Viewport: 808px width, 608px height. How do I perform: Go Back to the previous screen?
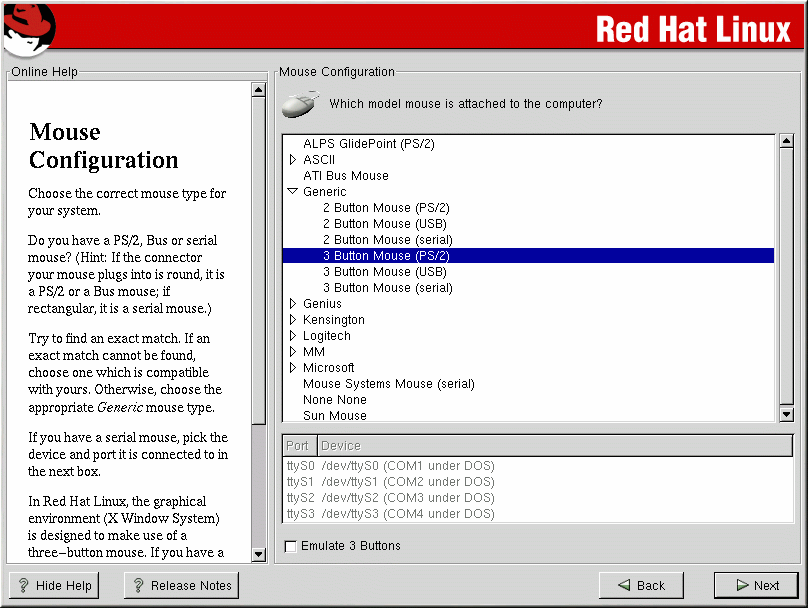641,585
